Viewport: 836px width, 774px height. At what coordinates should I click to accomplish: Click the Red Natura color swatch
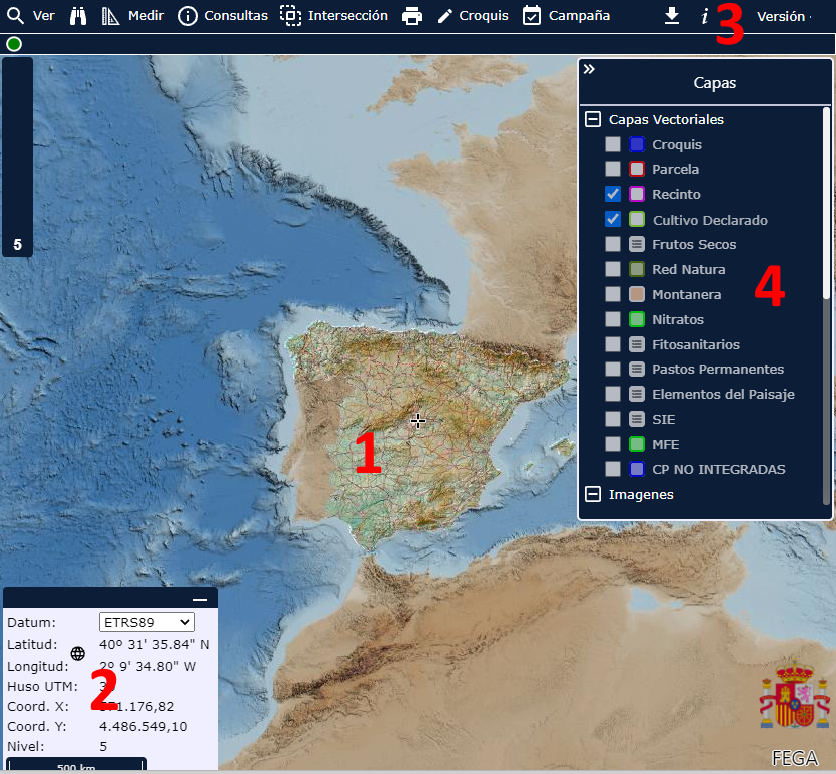point(637,269)
